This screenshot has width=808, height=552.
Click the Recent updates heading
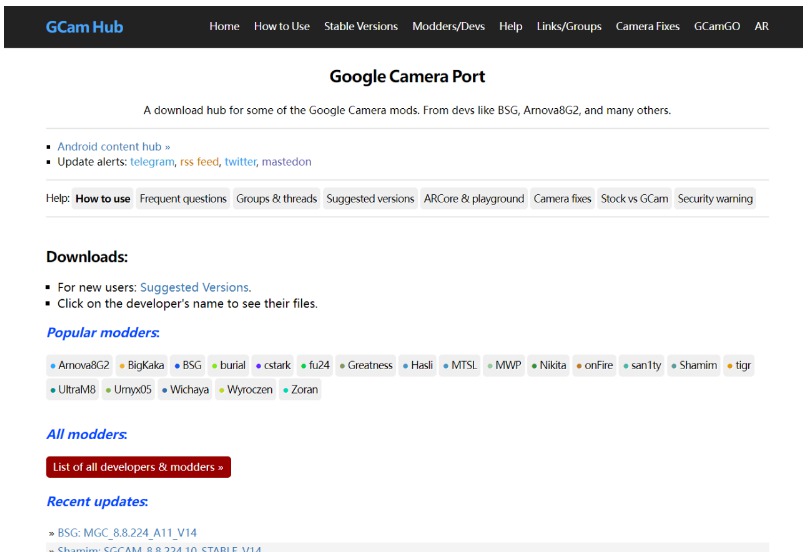pos(97,501)
